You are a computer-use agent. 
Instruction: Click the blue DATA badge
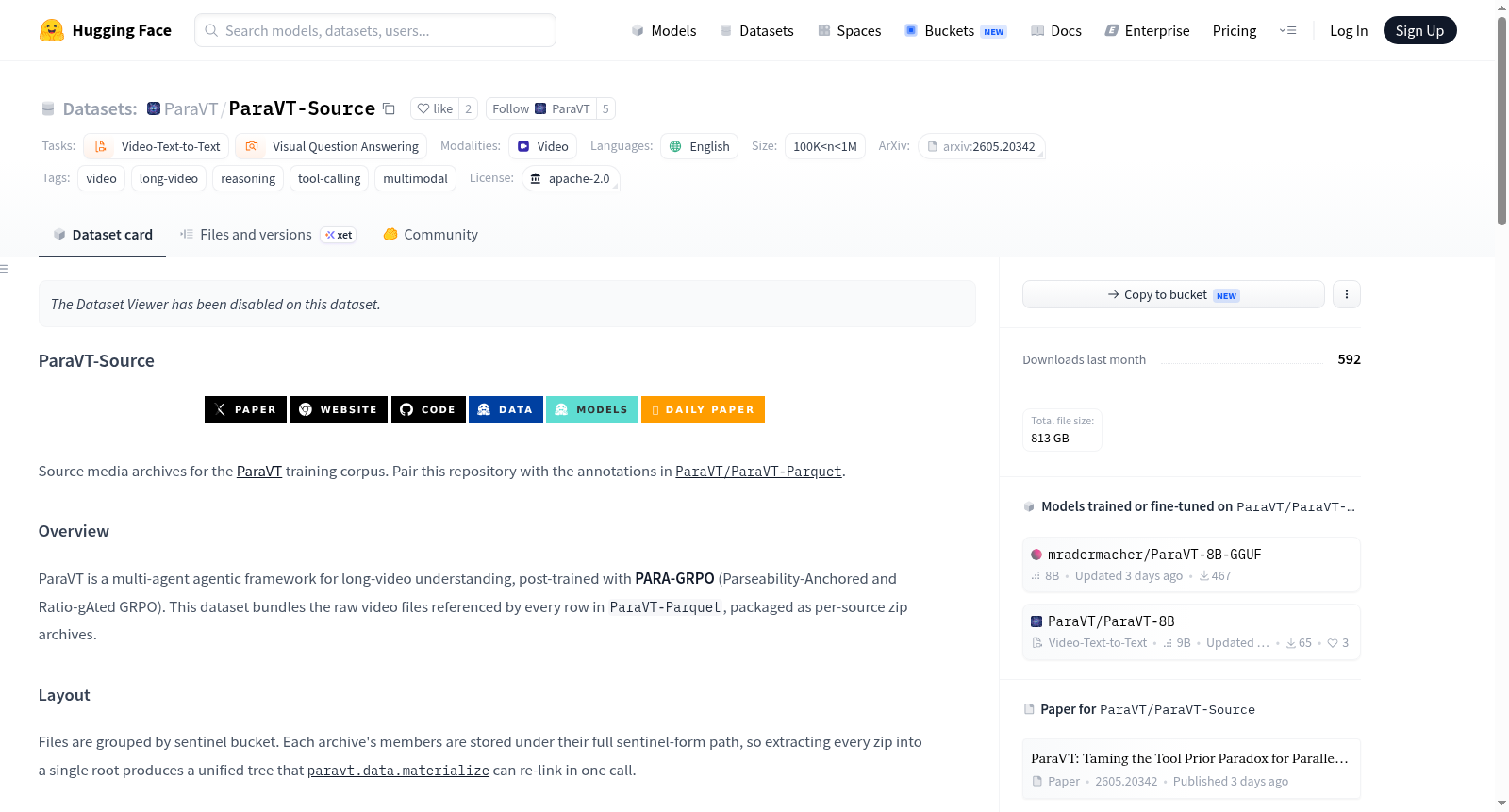(506, 409)
